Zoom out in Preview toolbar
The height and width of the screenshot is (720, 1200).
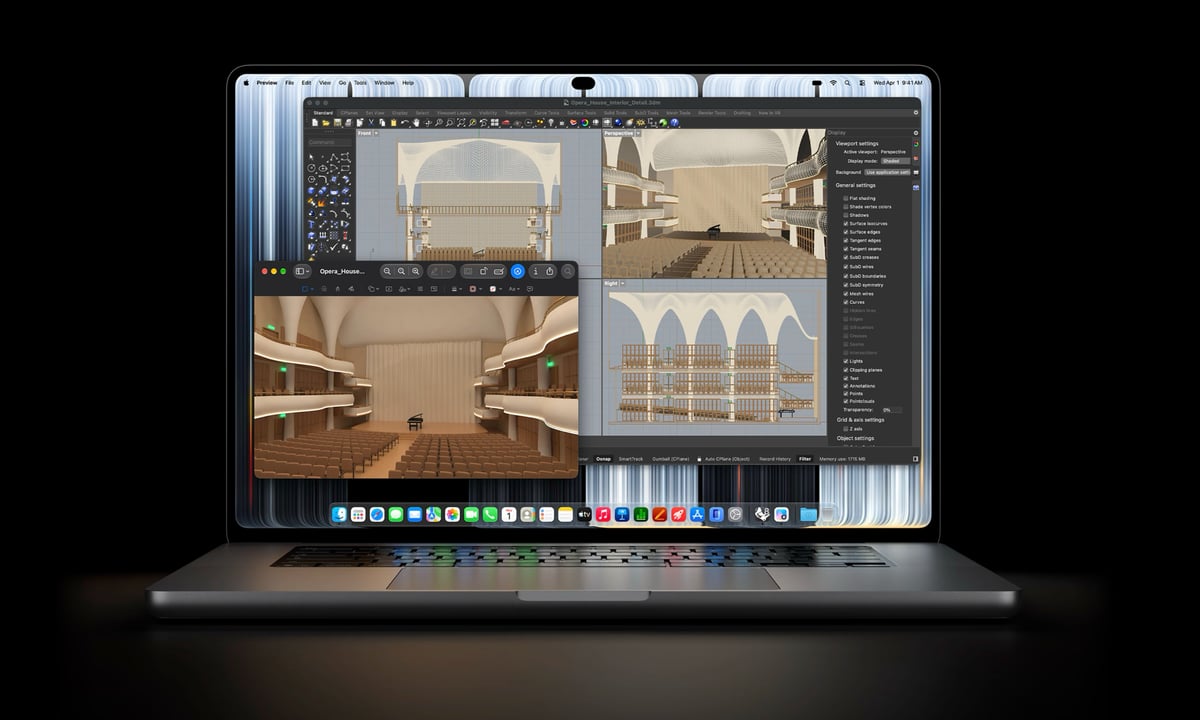[387, 271]
